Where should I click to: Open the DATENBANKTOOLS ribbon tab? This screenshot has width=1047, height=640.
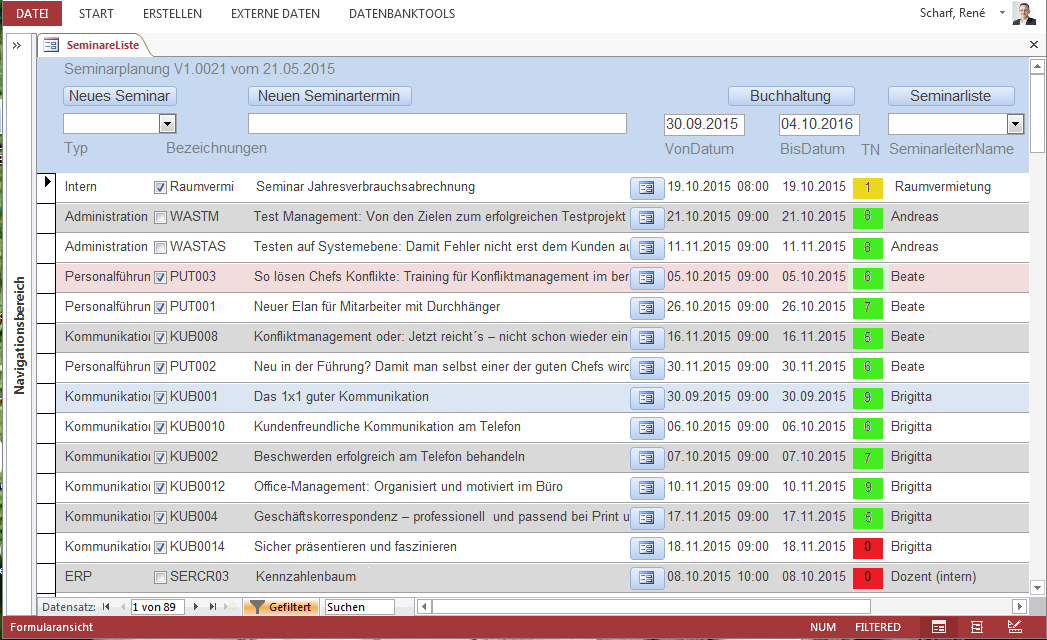[402, 14]
